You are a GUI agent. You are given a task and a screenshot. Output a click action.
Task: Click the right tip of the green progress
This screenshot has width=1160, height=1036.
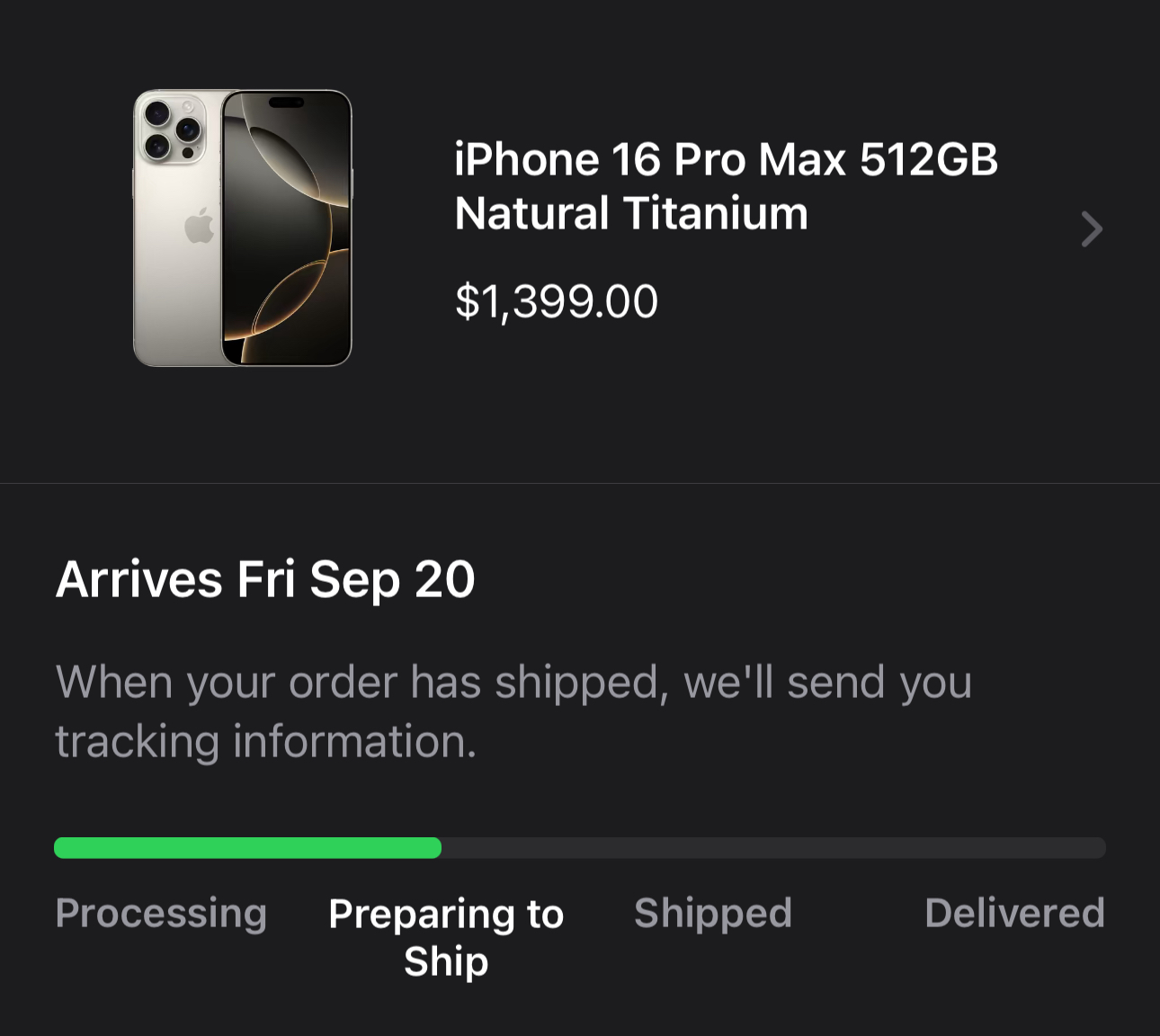pyautogui.click(x=436, y=848)
